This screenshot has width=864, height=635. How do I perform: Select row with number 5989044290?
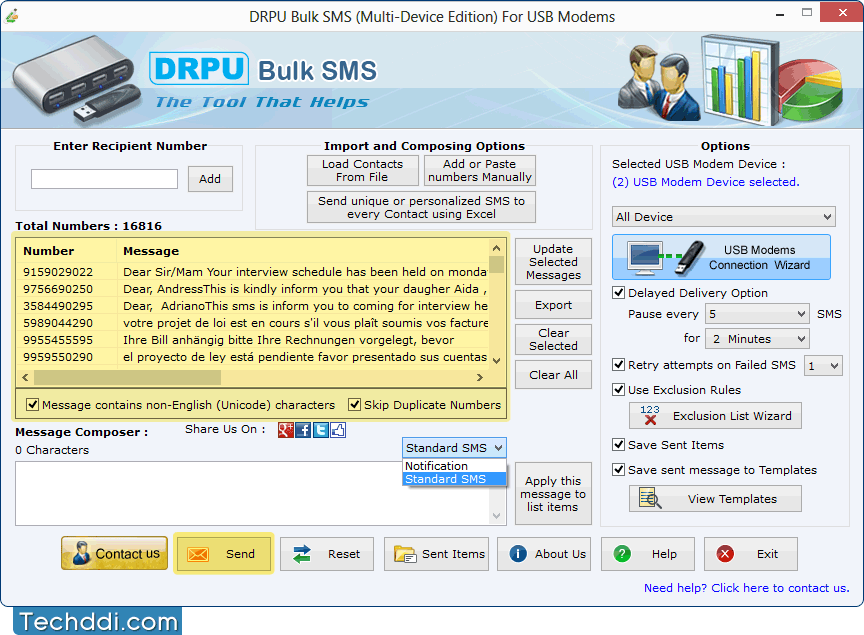click(x=253, y=323)
